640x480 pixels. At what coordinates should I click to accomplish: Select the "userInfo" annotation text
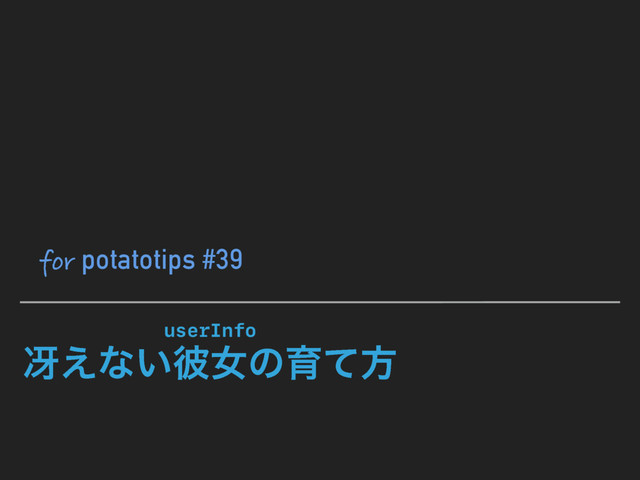pyautogui.click(x=210, y=331)
